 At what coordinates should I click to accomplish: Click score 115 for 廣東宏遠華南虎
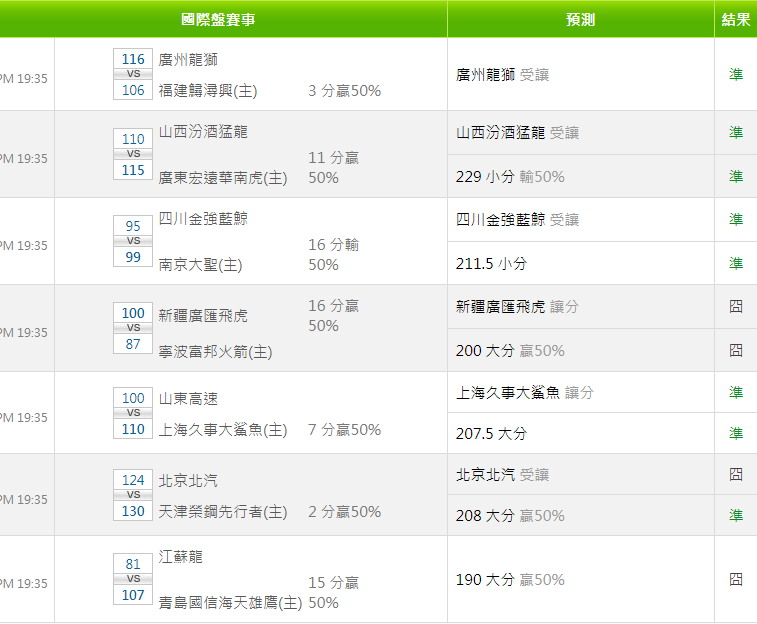point(133,170)
